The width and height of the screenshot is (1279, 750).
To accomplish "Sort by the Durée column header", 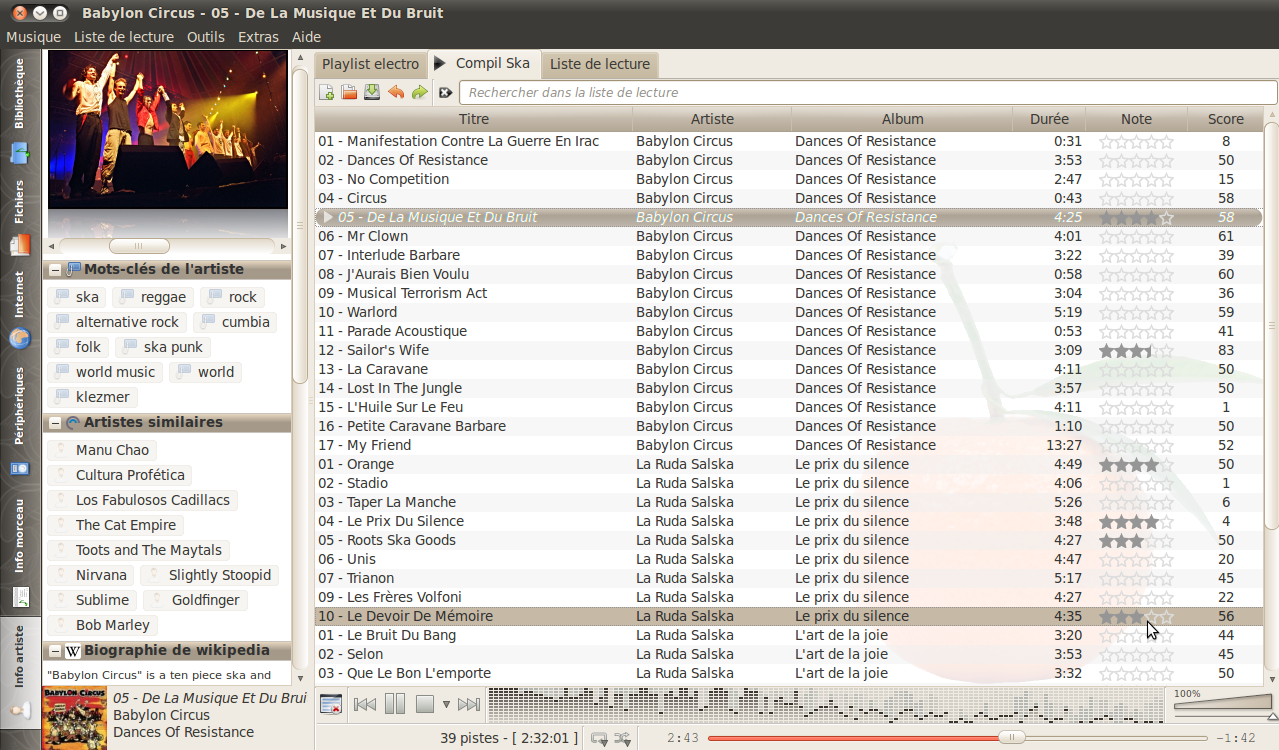I will pyautogui.click(x=1049, y=119).
